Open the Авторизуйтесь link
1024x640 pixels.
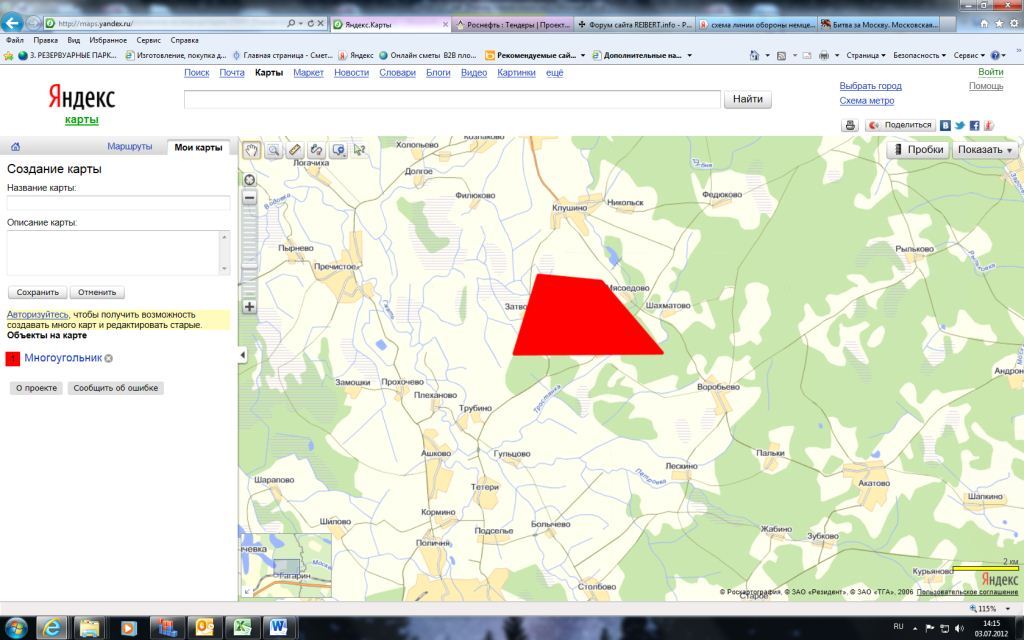click(37, 315)
